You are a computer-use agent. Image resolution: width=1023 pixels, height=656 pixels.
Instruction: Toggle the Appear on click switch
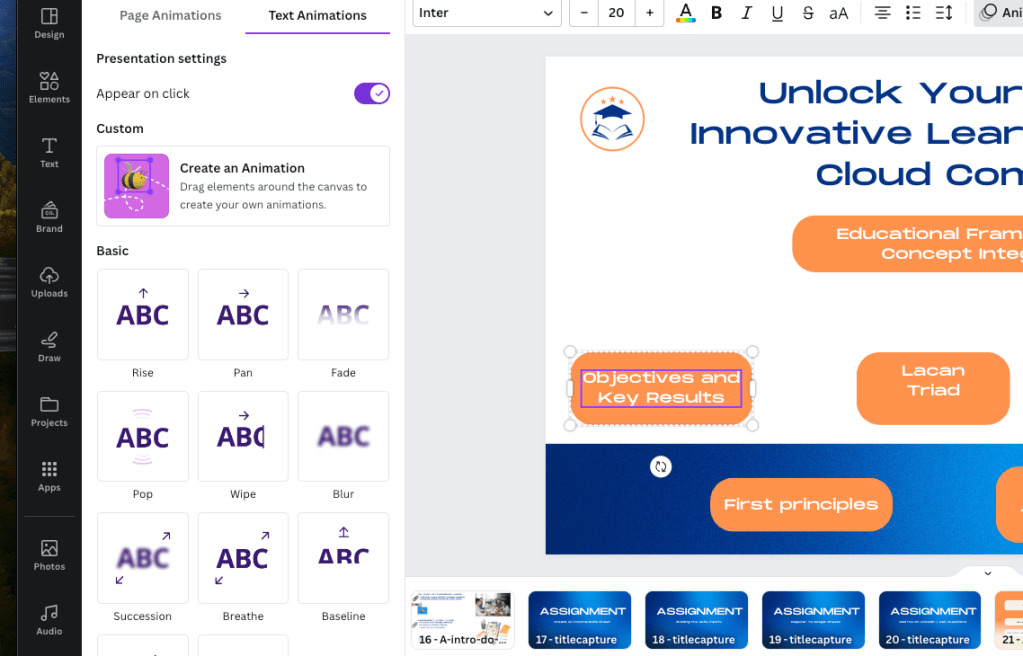tap(372, 93)
